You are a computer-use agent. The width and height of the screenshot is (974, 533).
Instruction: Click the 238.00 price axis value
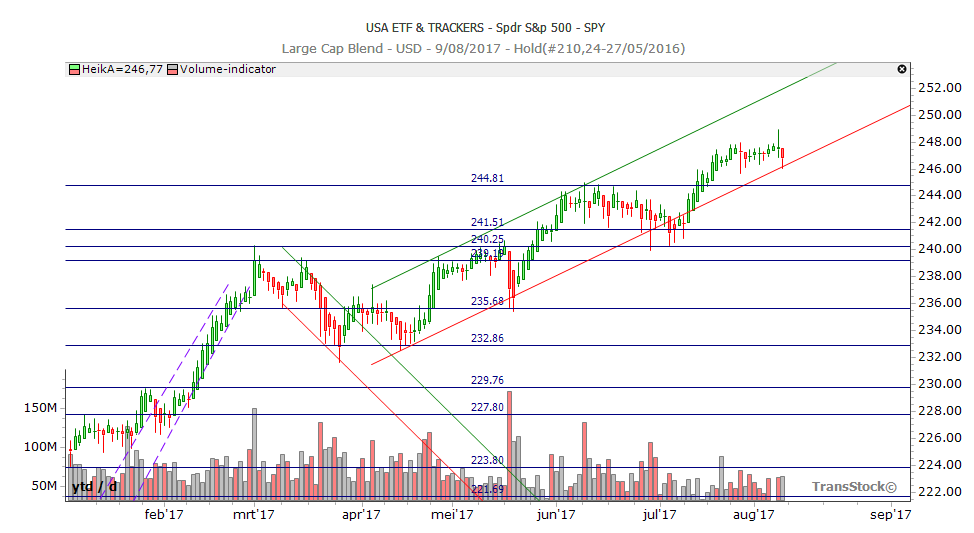pos(940,276)
